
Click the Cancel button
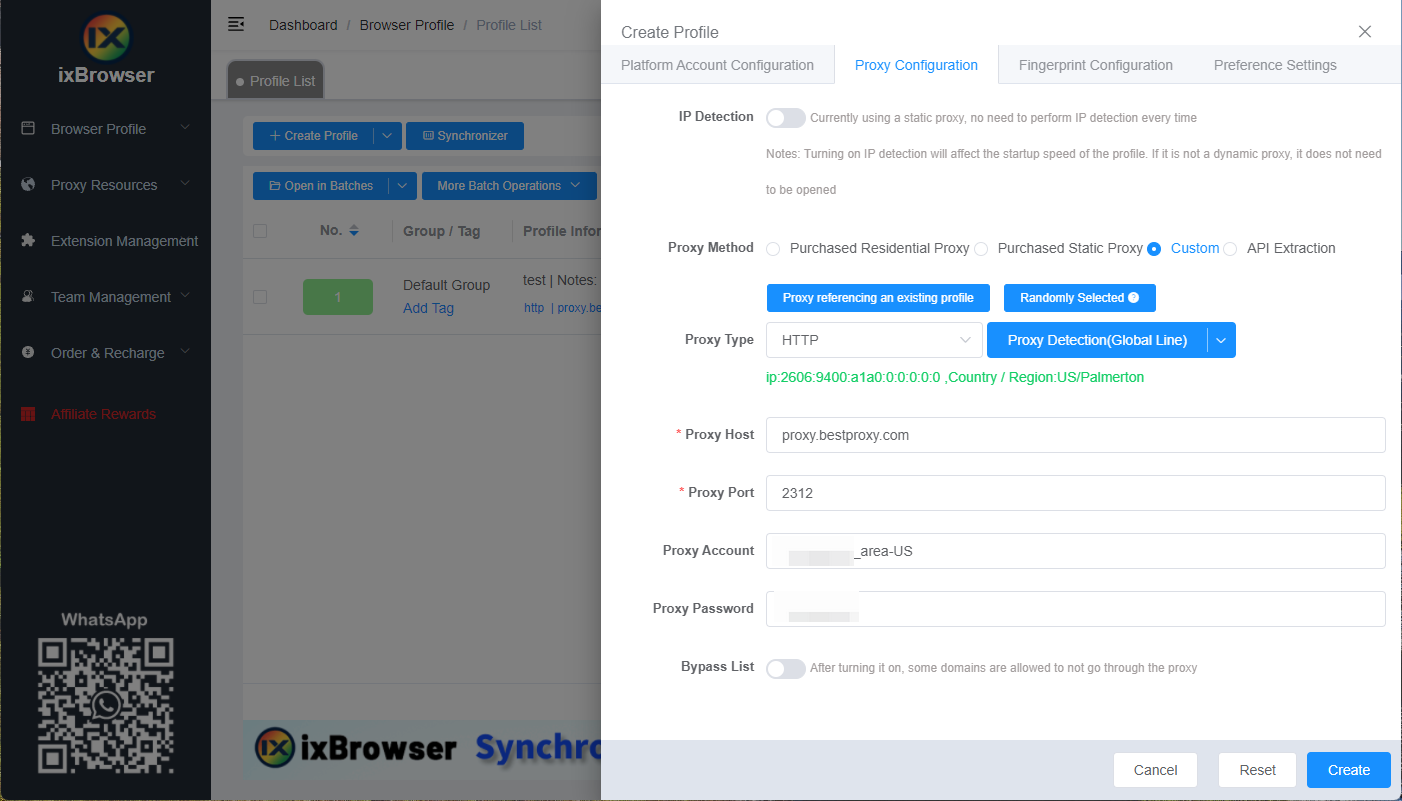coord(1155,770)
